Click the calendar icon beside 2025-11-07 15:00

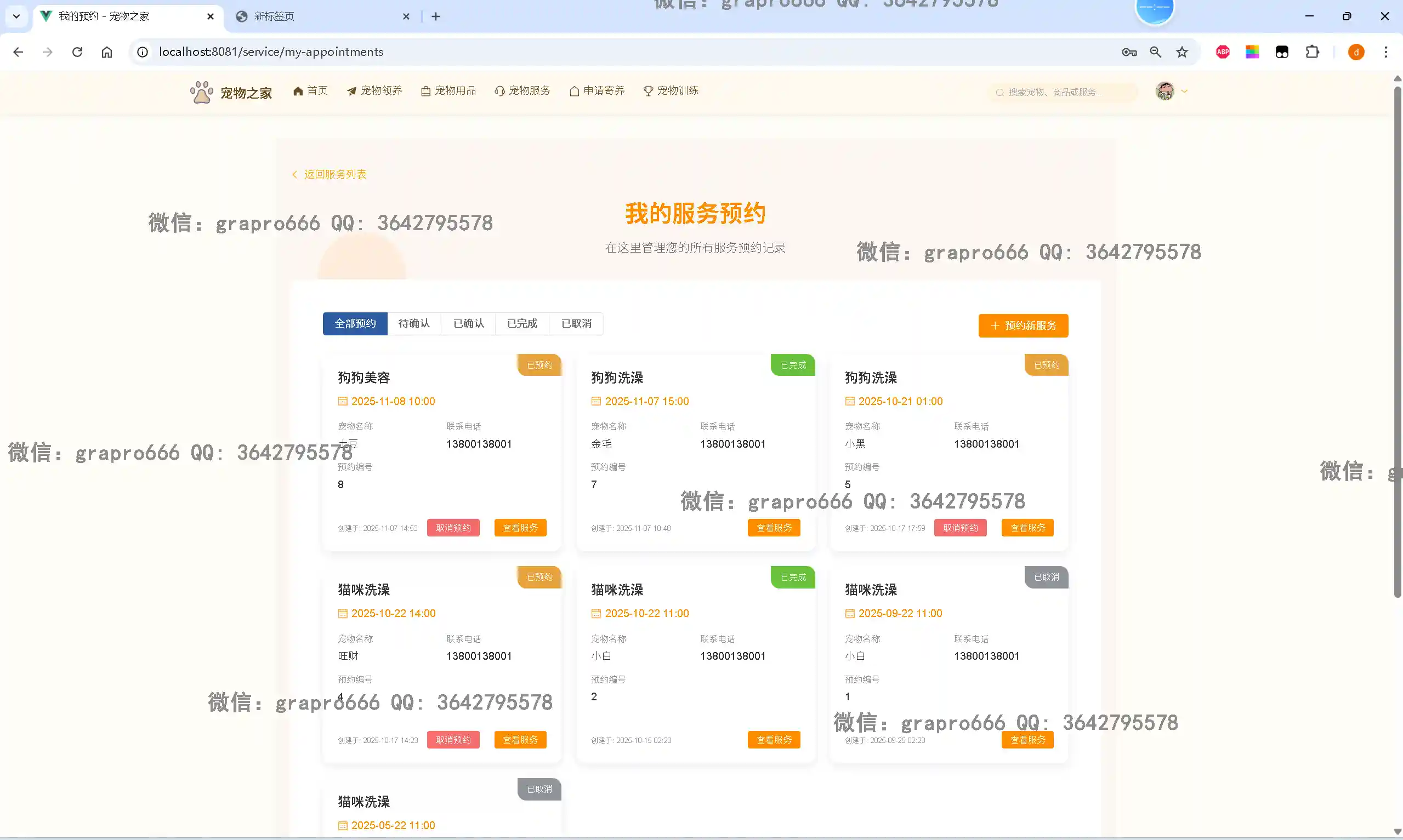point(595,401)
